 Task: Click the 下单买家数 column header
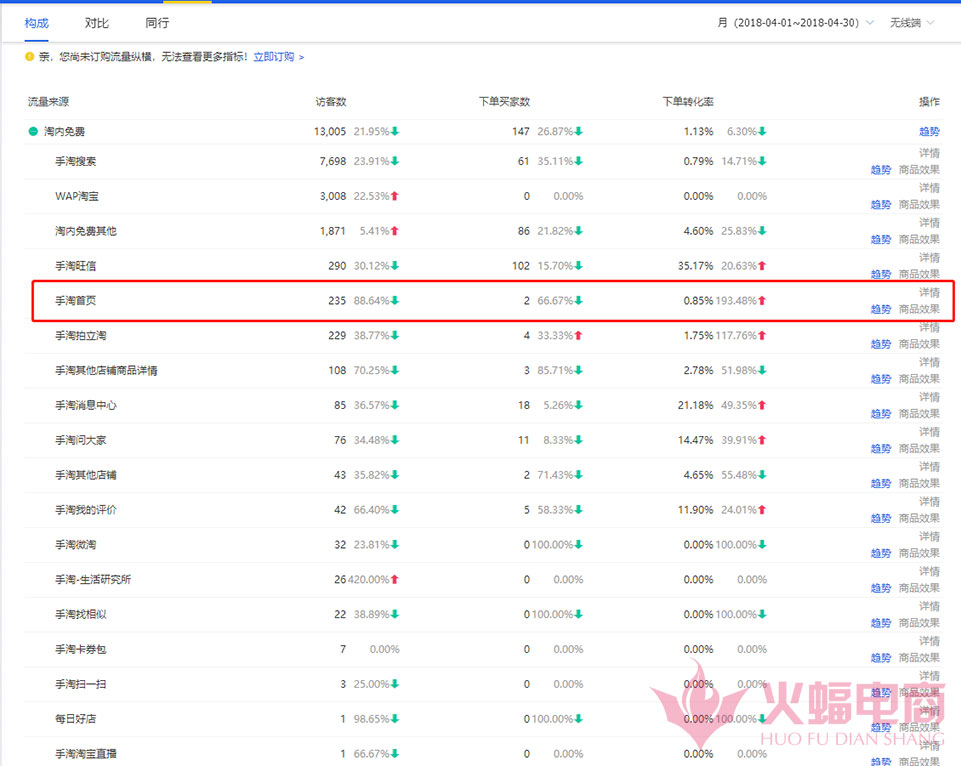[x=504, y=102]
